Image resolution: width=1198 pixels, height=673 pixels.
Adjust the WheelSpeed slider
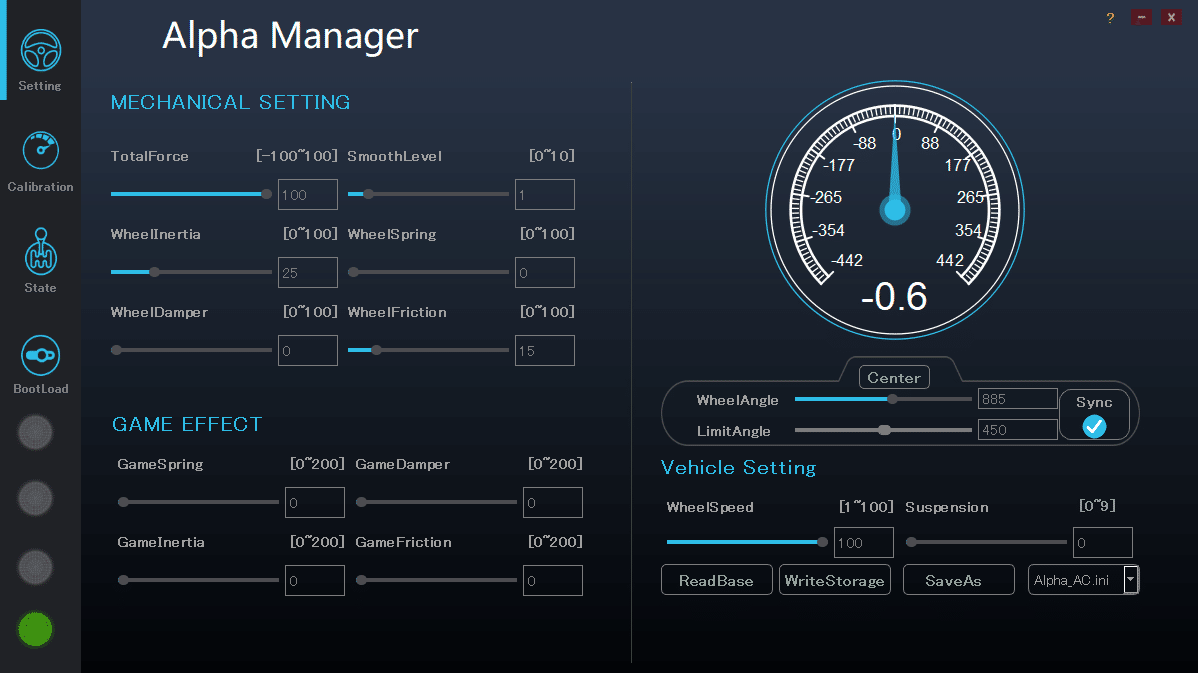tap(747, 542)
